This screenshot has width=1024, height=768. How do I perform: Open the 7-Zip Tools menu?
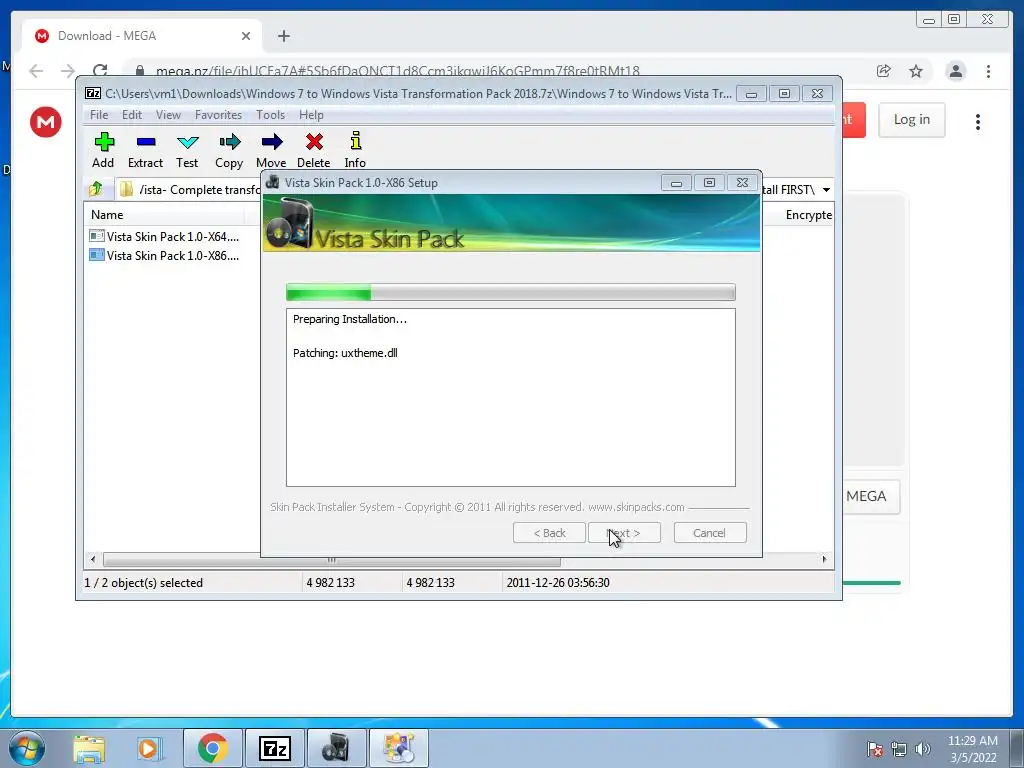pos(270,115)
